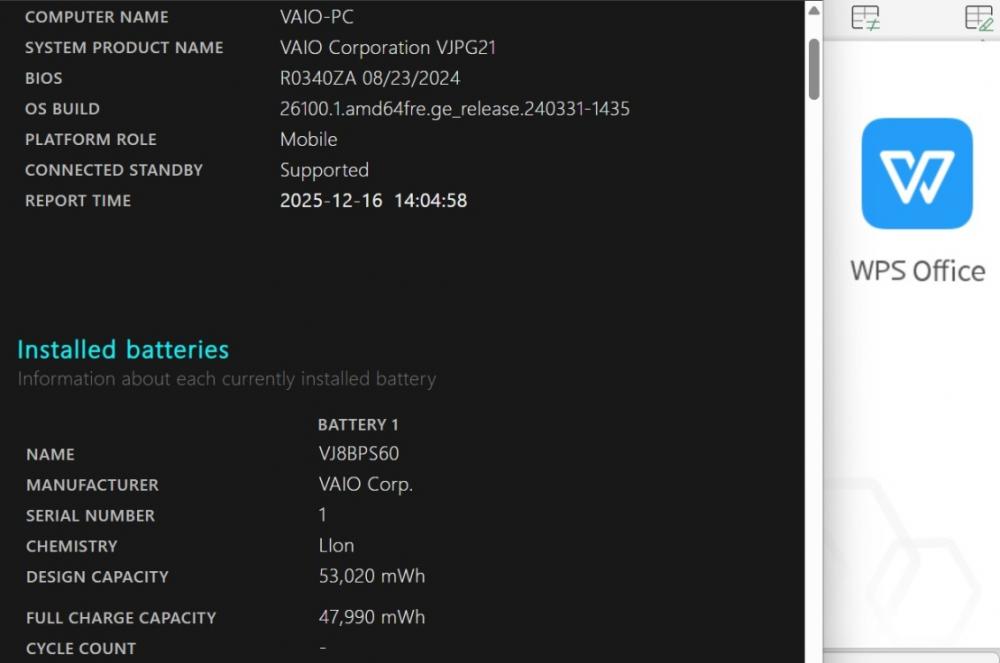The height and width of the screenshot is (663, 1000).
Task: Click the WPS Office text label
Action: (917, 271)
